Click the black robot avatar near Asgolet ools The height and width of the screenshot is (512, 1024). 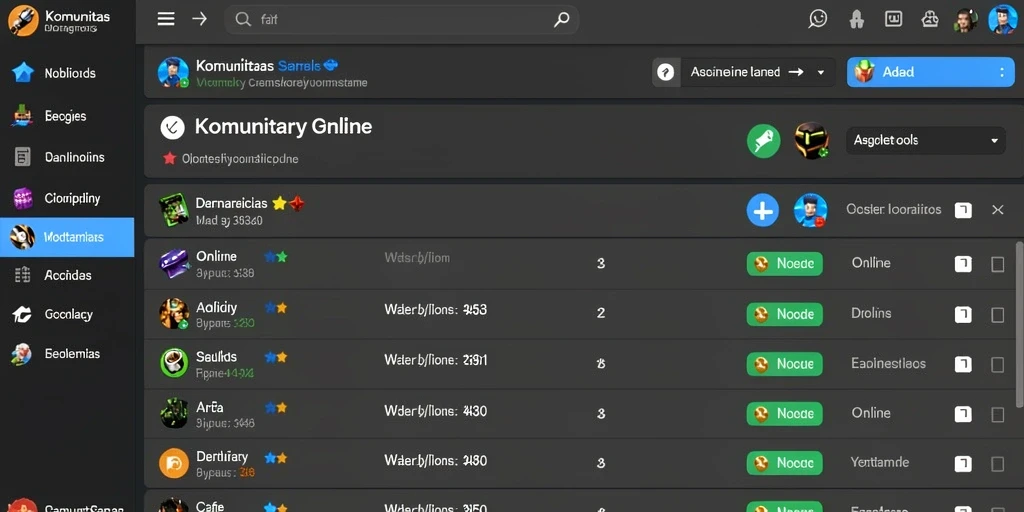point(810,140)
